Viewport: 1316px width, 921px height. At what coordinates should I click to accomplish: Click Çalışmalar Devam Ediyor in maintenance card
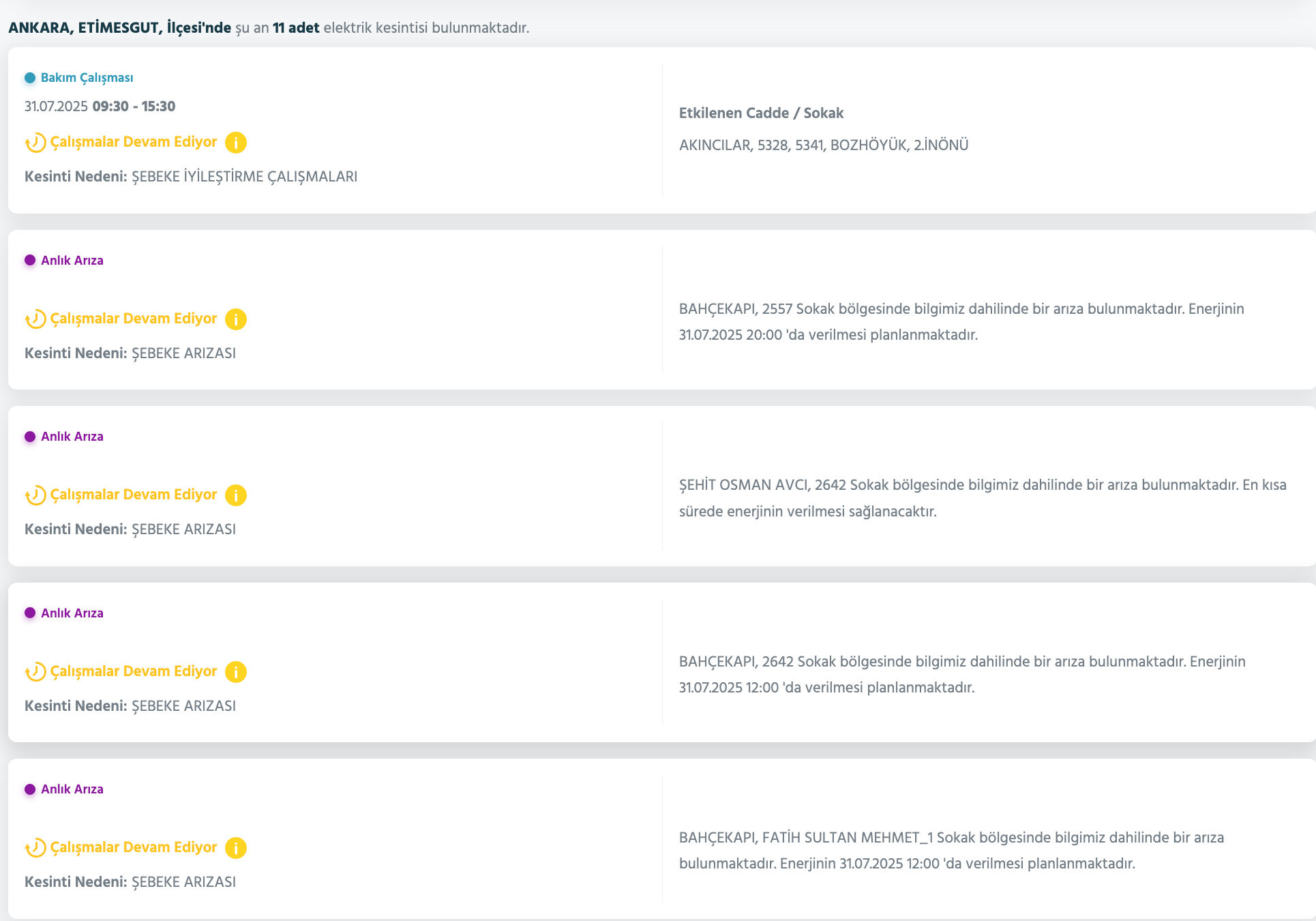134,142
